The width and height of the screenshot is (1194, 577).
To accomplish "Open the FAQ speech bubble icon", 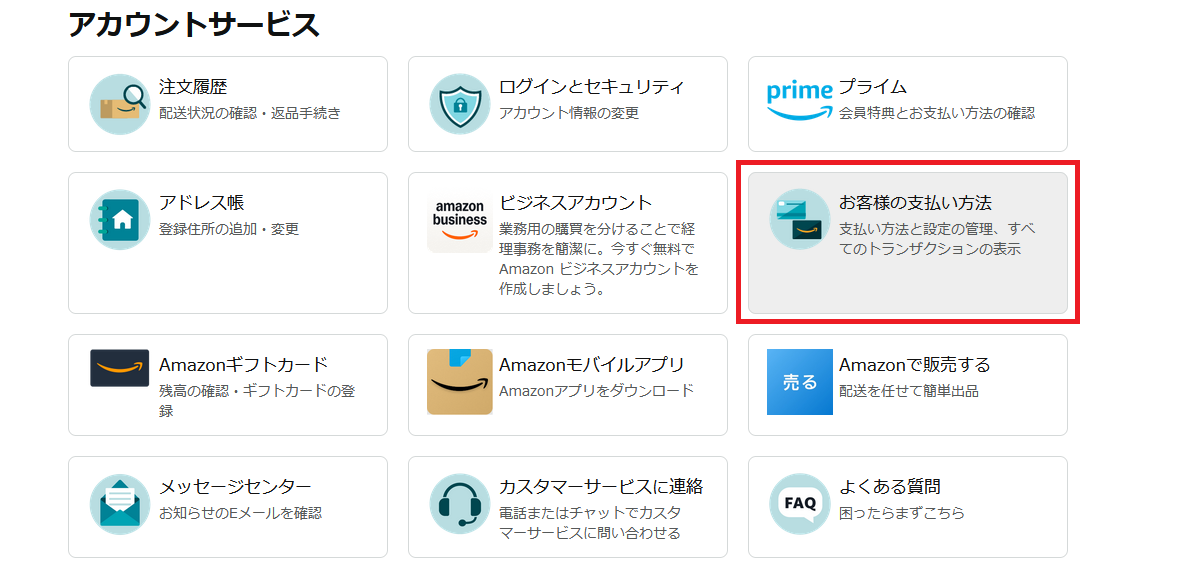I will [x=800, y=504].
